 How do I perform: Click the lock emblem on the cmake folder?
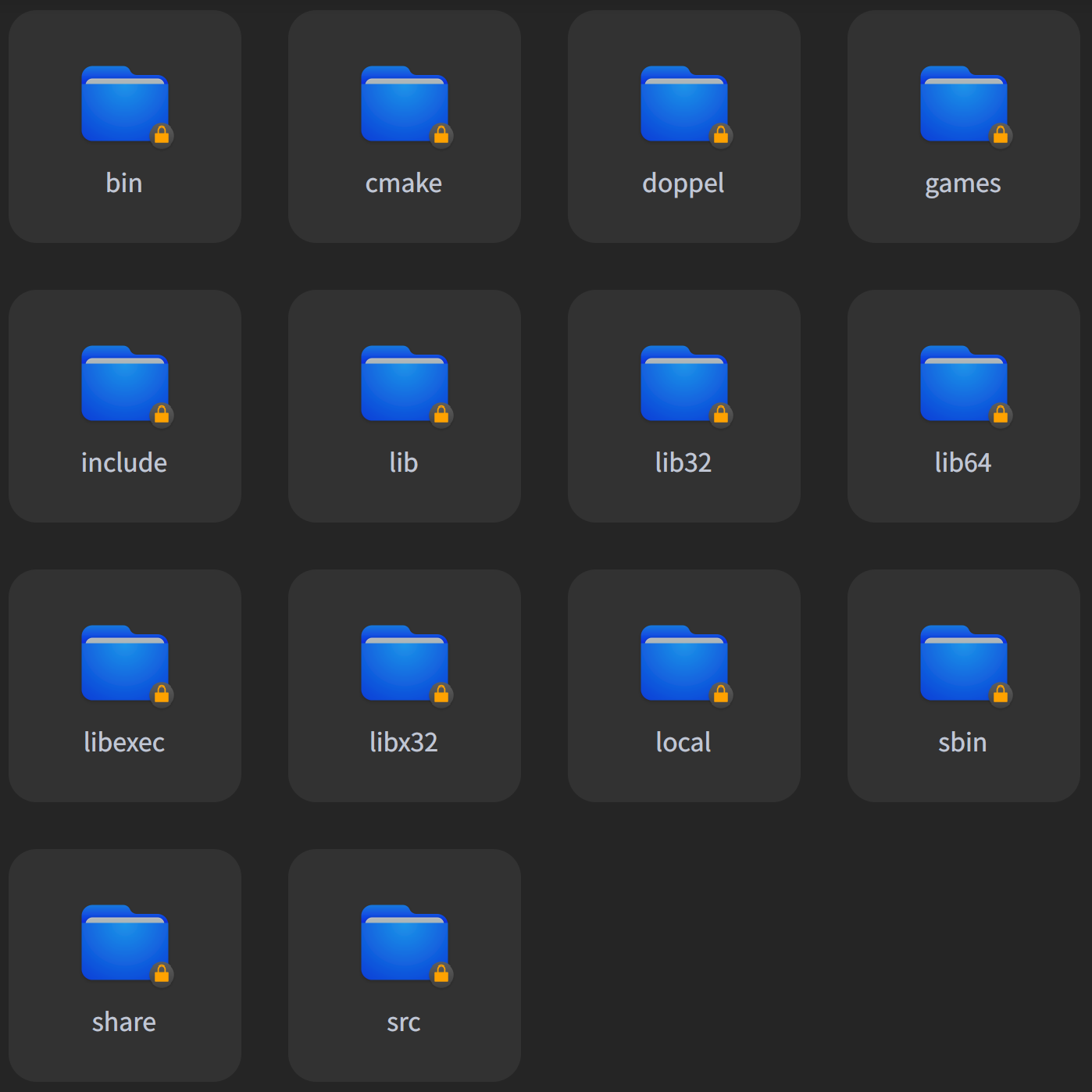pyautogui.click(x=441, y=135)
